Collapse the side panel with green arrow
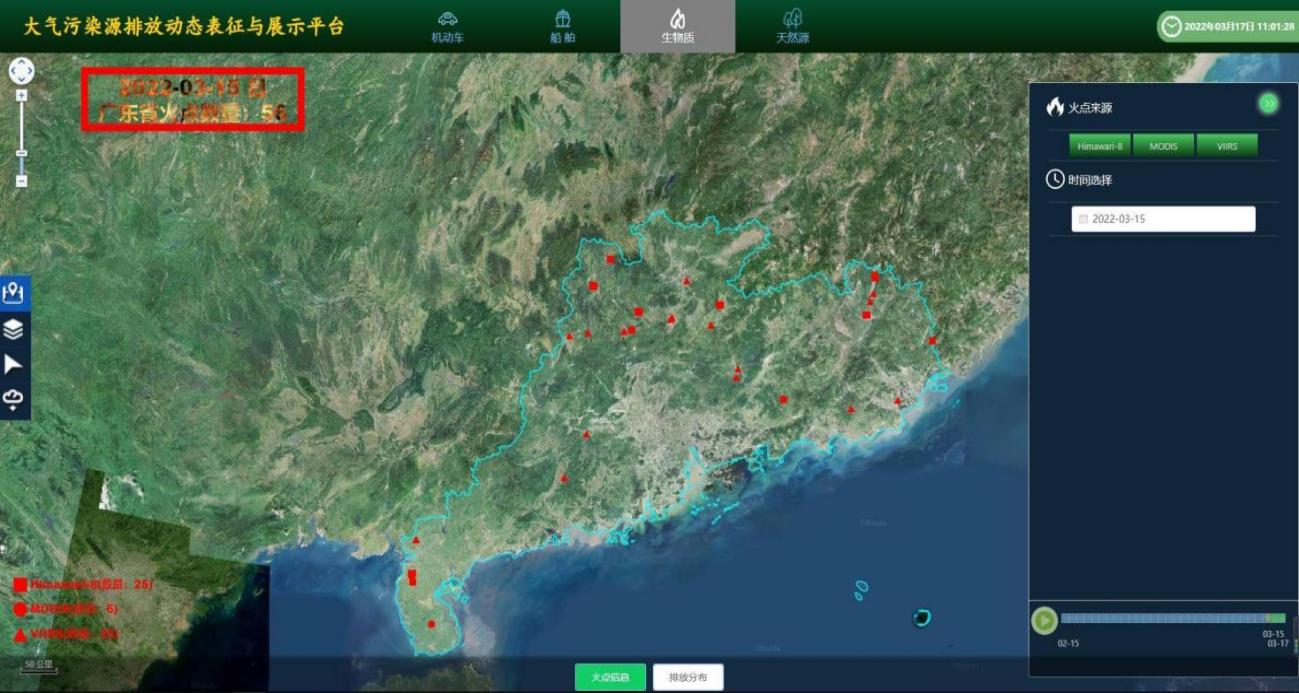Viewport: 1299px width, 693px height. [x=1268, y=103]
